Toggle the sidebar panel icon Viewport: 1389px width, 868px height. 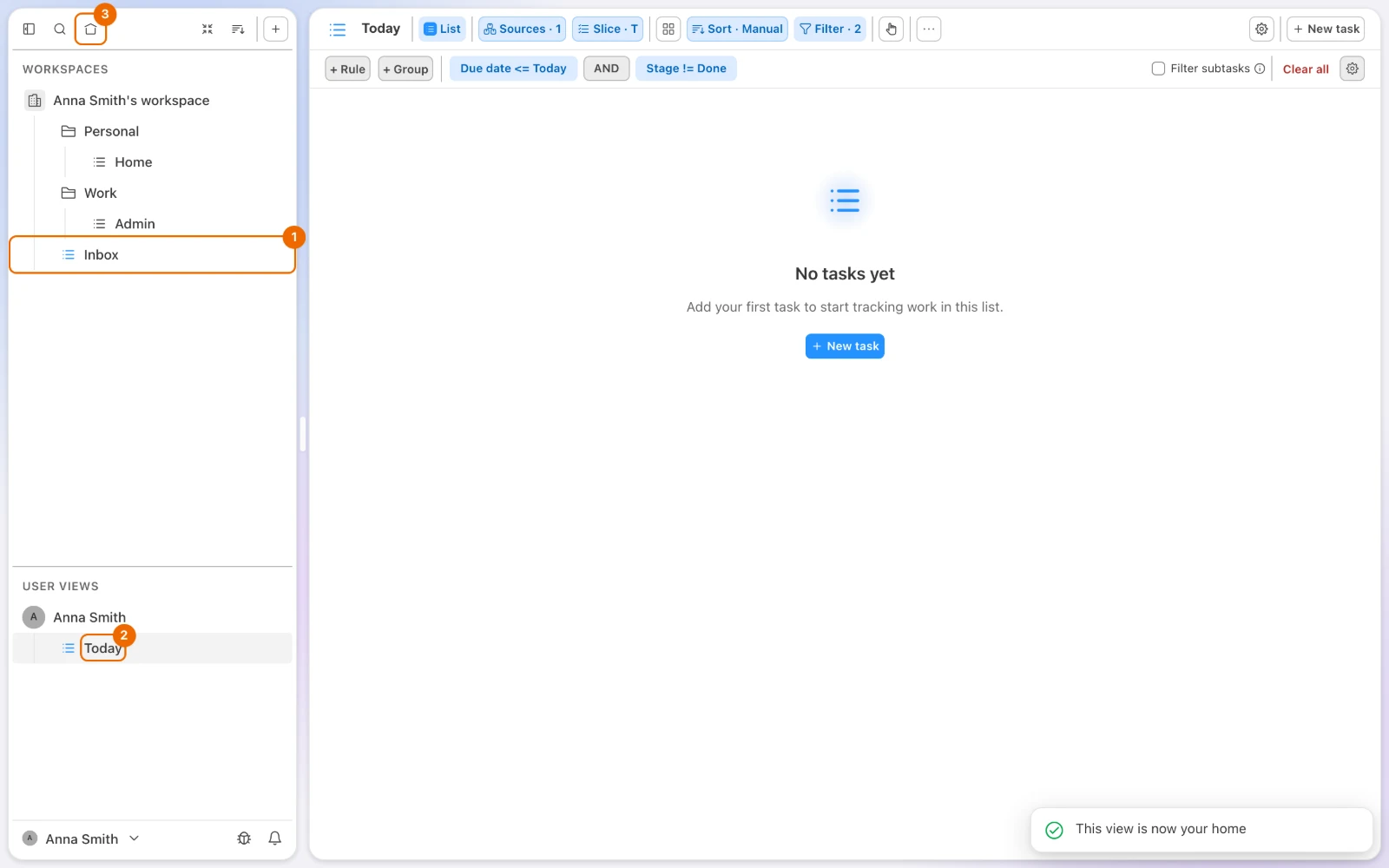coord(29,29)
